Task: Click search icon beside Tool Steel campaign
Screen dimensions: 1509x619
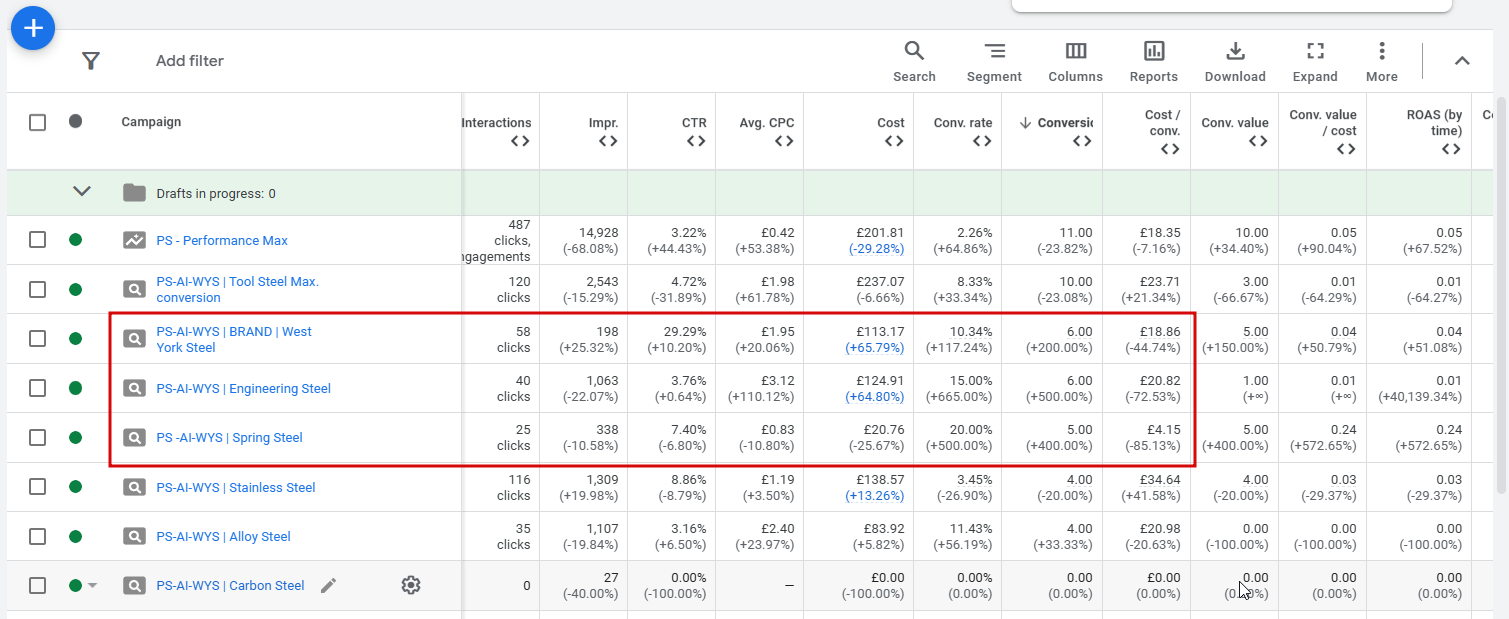Action: 134,289
